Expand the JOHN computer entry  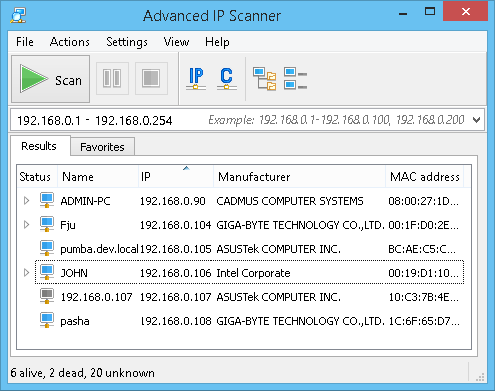pos(27,273)
